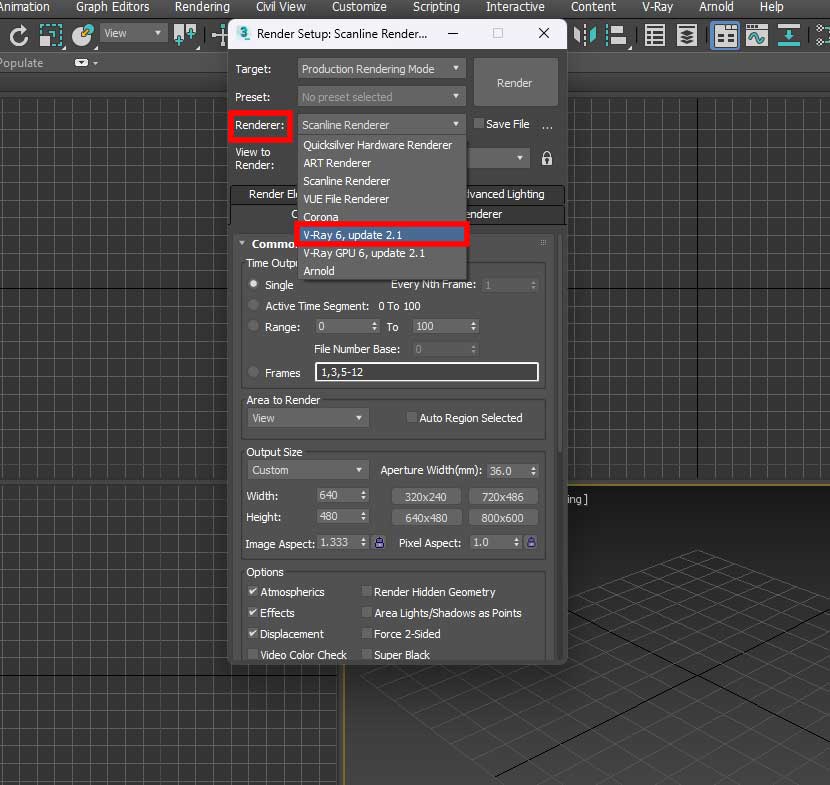The width and height of the screenshot is (830, 785).
Task: Open the Scene Explorer toggle icon
Action: pyautogui.click(x=655, y=35)
